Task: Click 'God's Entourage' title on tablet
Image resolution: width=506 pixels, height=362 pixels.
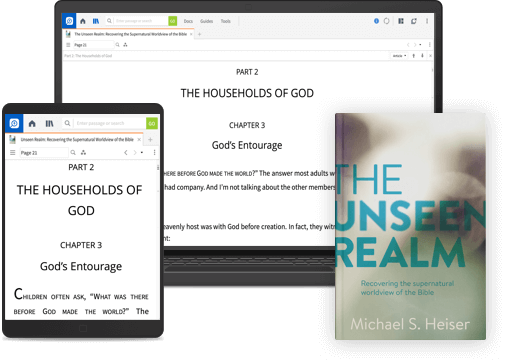Action: [81, 266]
